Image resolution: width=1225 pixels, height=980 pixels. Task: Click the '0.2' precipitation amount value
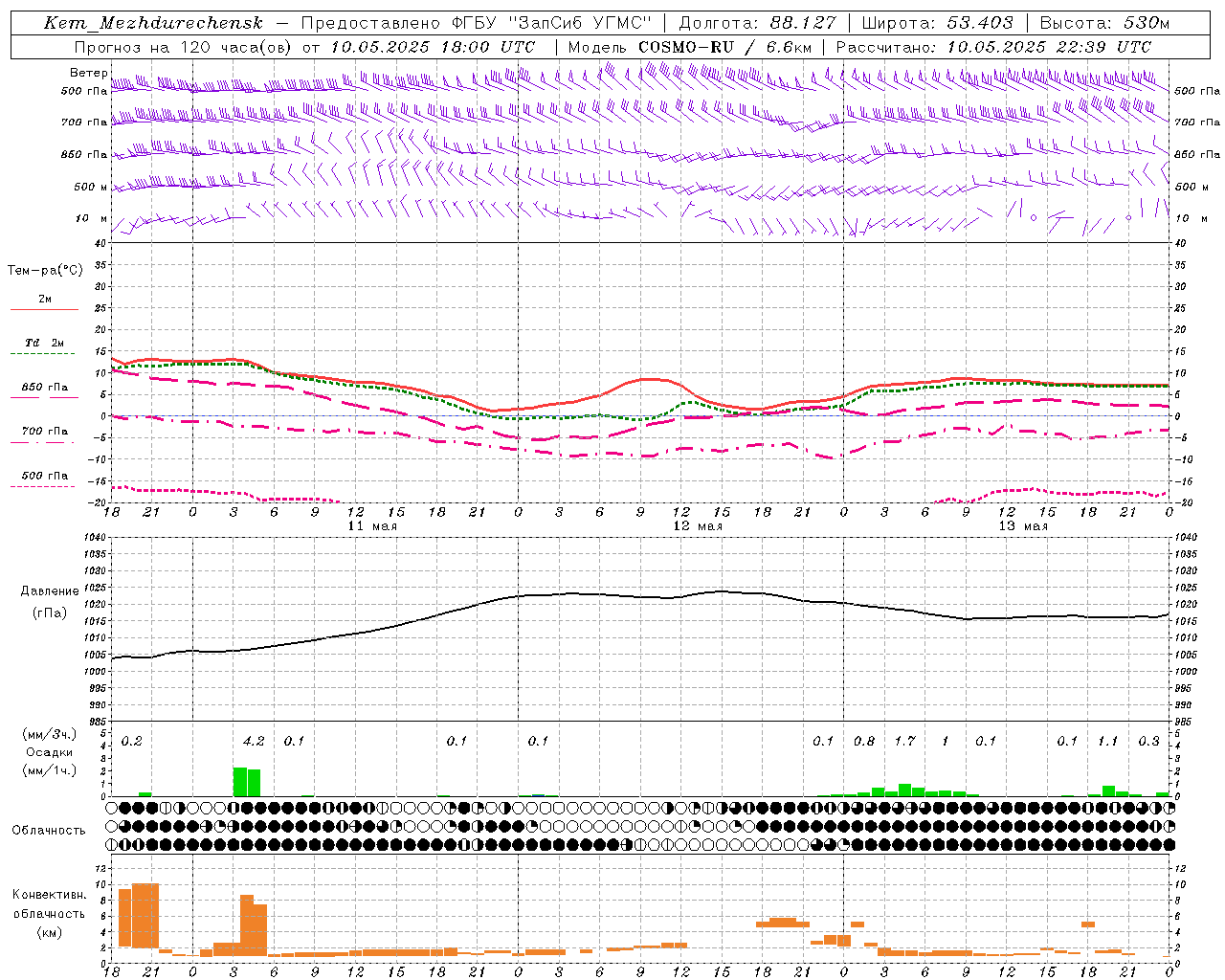[131, 742]
